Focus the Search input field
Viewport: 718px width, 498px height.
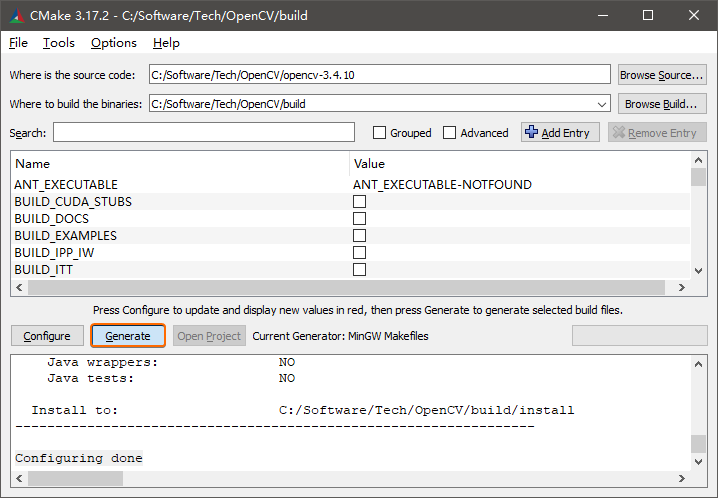pos(204,132)
